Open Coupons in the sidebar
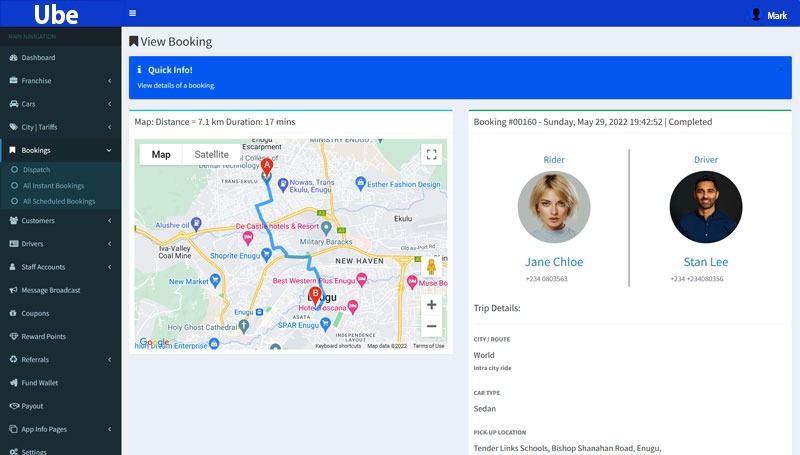Image resolution: width=800 pixels, height=455 pixels. tap(36, 313)
